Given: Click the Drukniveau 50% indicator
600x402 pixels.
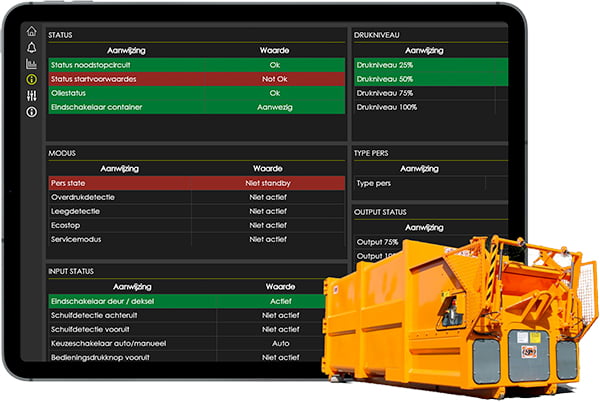Looking at the screenshot, I should (x=431, y=79).
